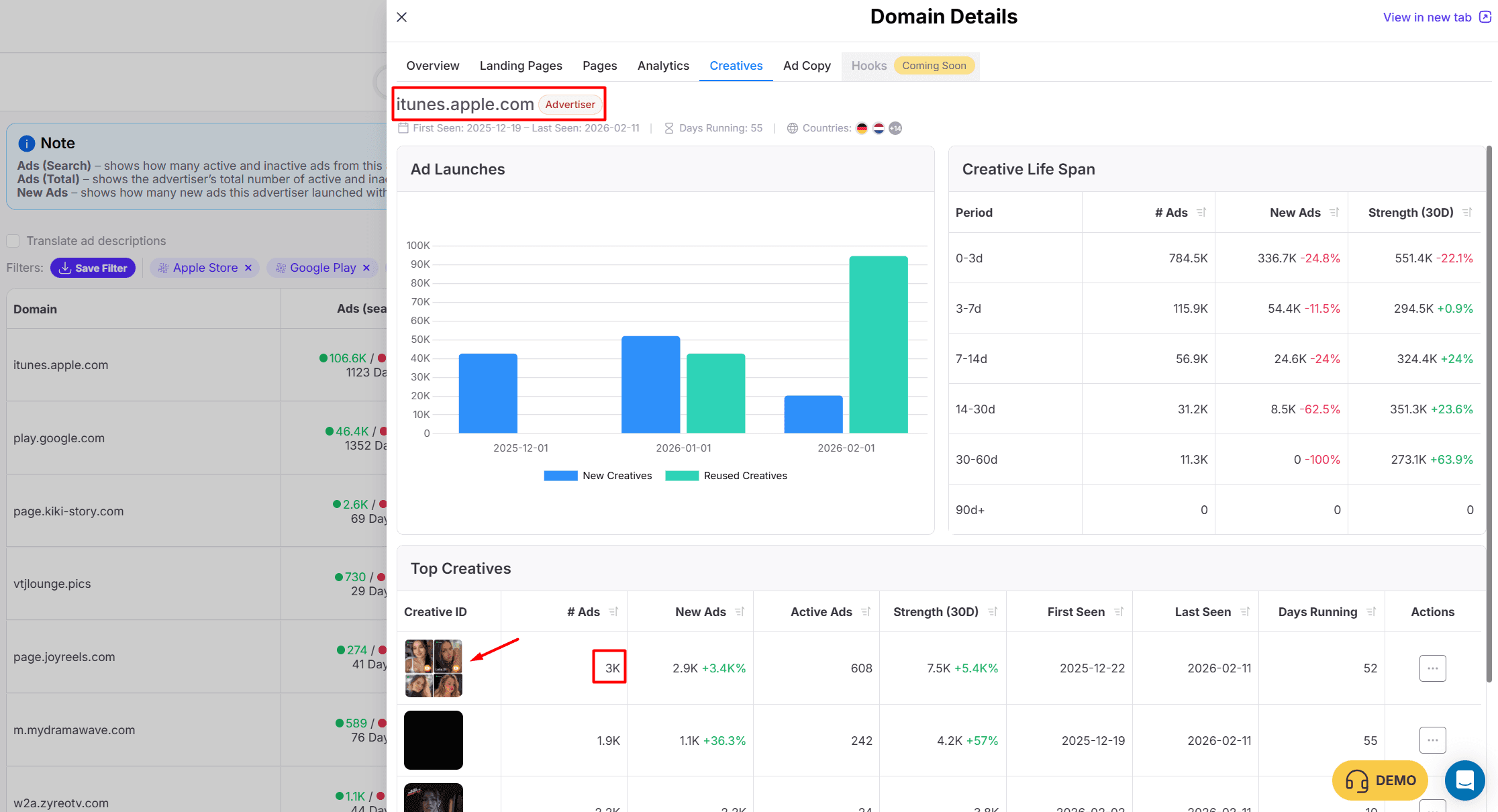Open the Landing Pages tab

click(x=521, y=66)
